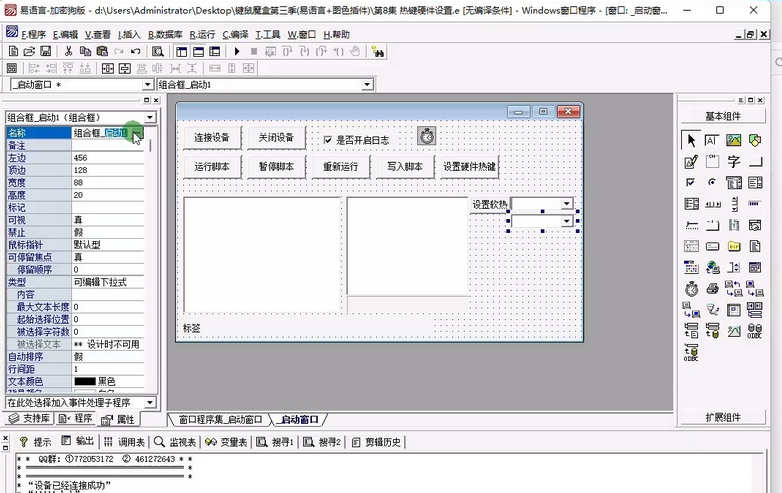Select the hyperlink globe component icon
This screenshot has width=782, height=493.
point(712,267)
